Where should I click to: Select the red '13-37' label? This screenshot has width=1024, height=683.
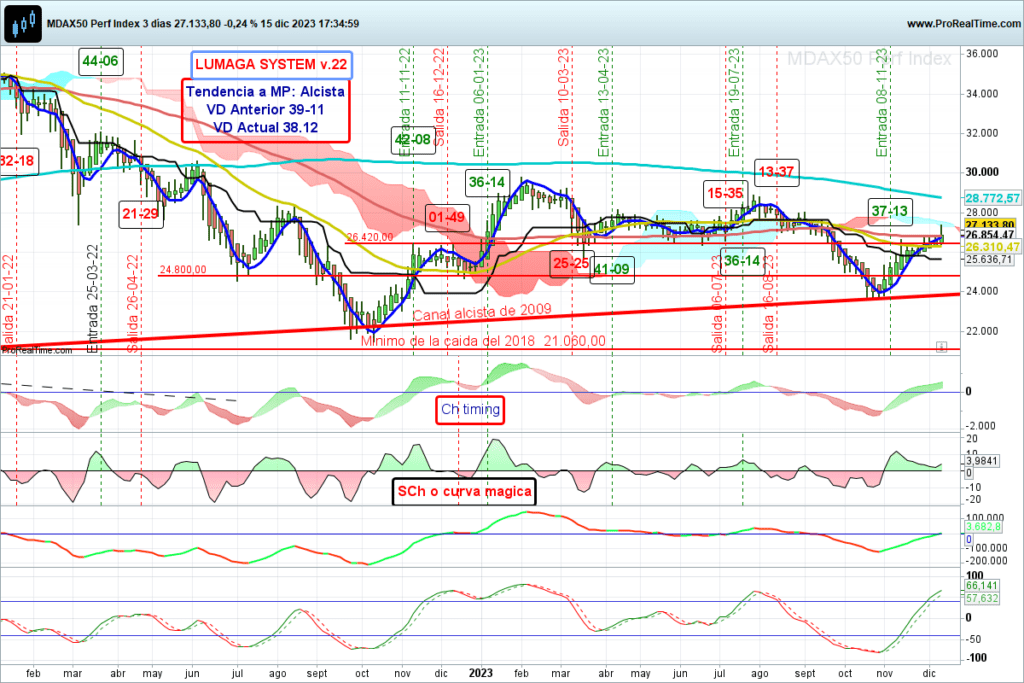(776, 172)
